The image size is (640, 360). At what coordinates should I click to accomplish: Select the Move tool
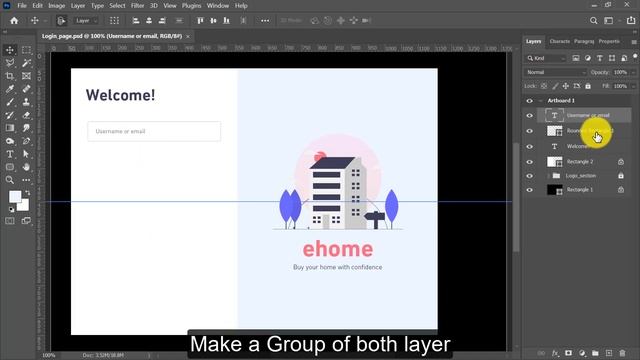pyautogui.click(x=10, y=50)
